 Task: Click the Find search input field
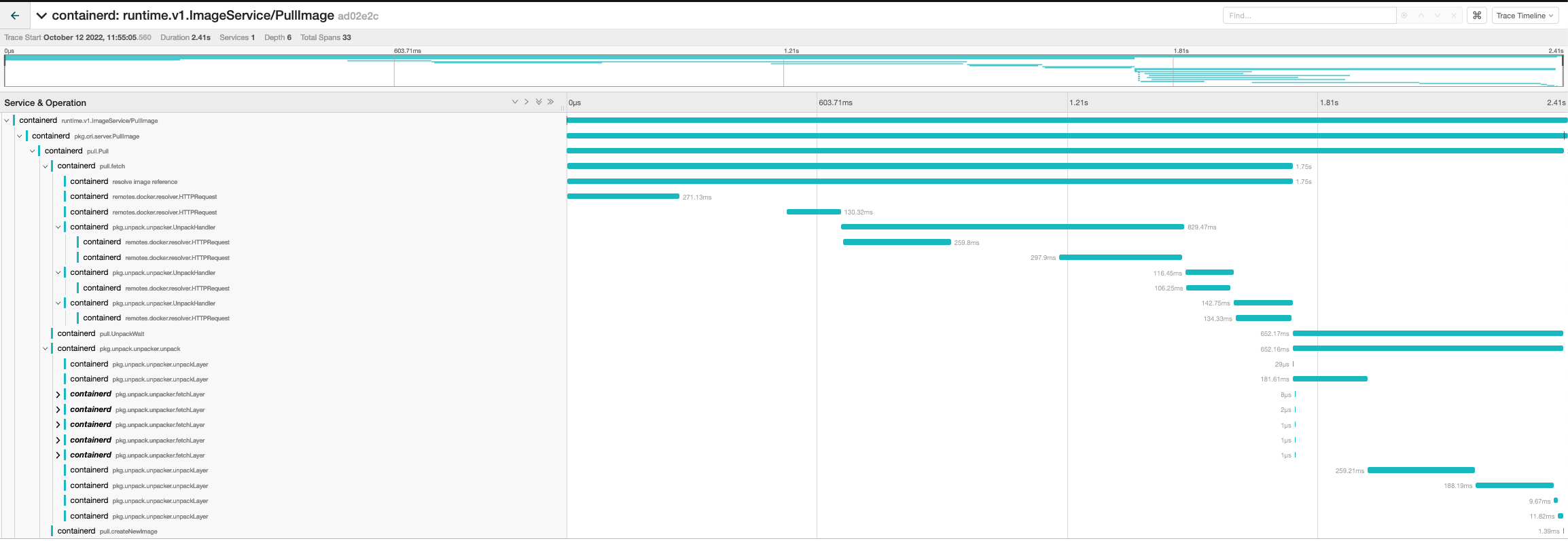[x=1309, y=16]
